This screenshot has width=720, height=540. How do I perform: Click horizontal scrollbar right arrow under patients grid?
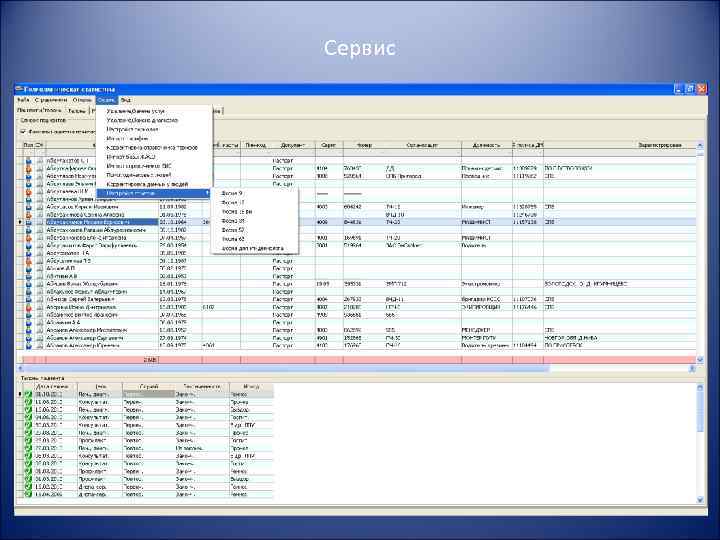point(692,368)
